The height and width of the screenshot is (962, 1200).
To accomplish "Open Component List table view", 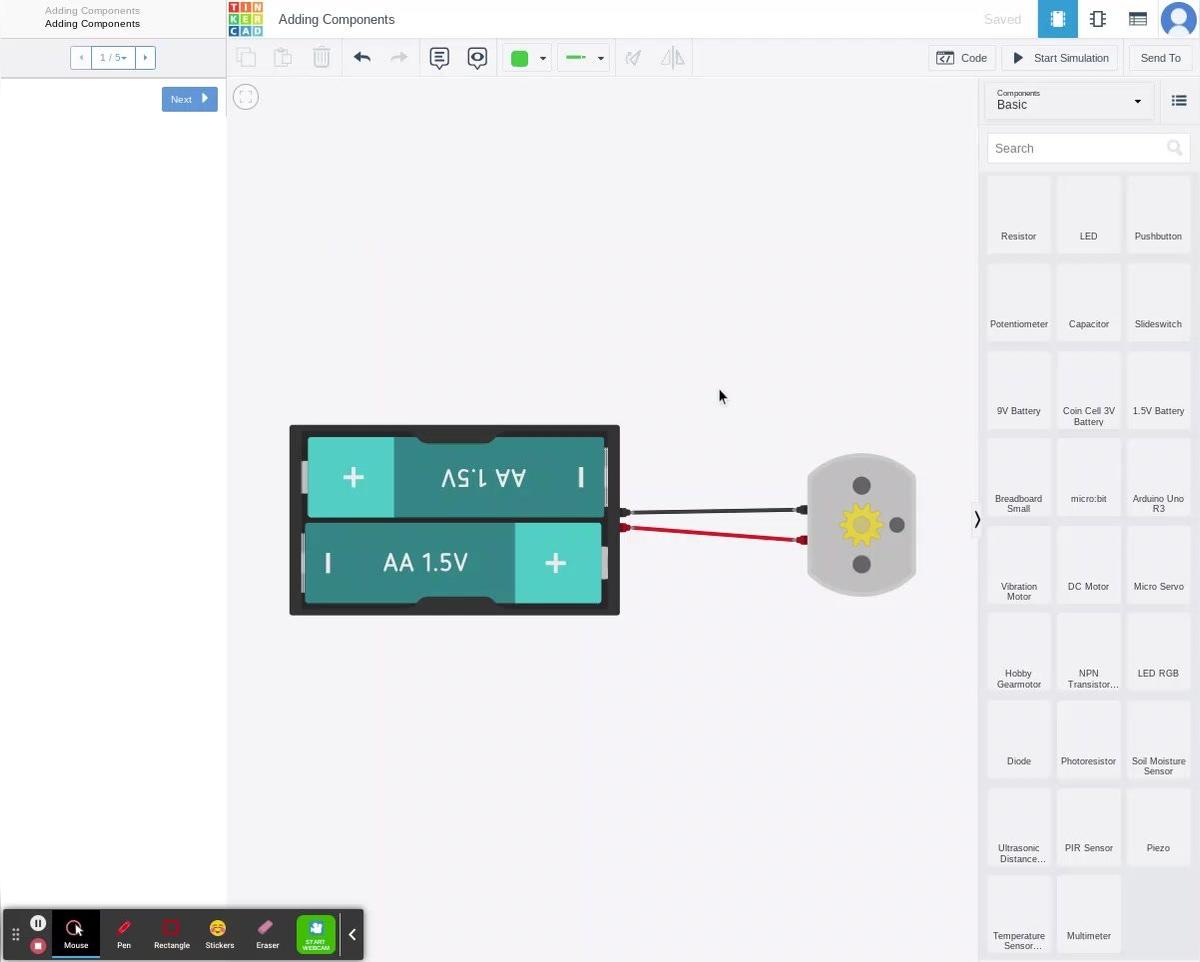I will click(x=1137, y=19).
